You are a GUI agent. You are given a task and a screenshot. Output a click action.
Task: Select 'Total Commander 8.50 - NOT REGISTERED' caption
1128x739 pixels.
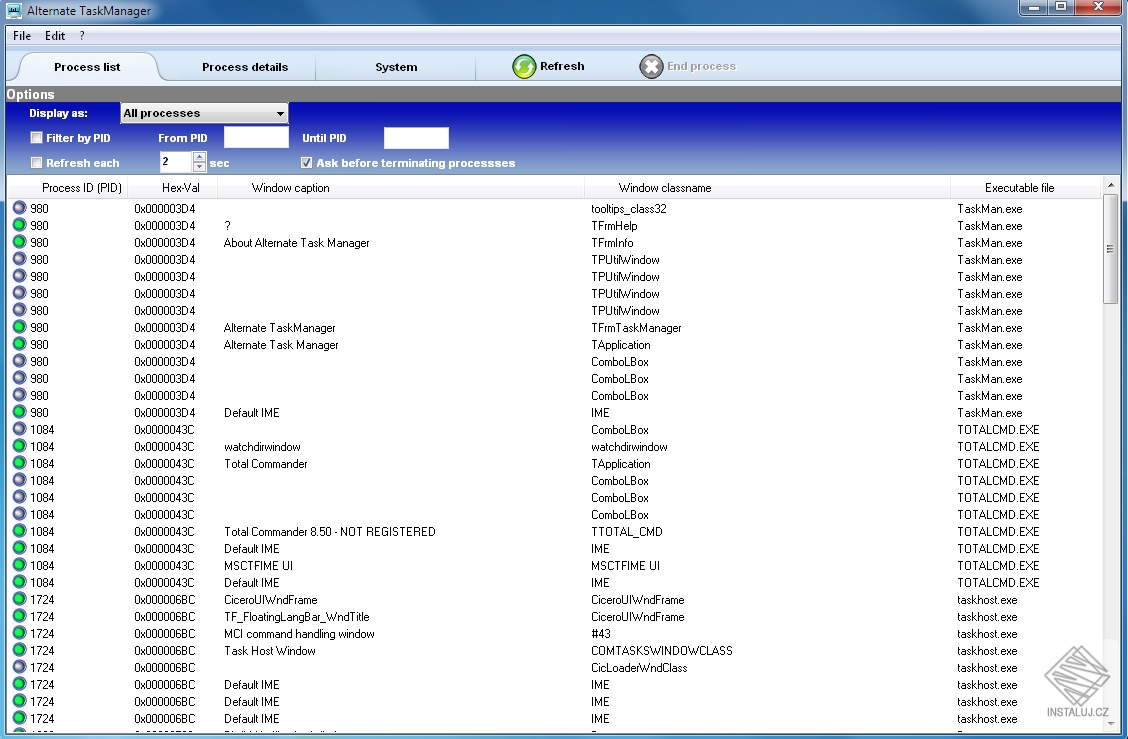(329, 532)
